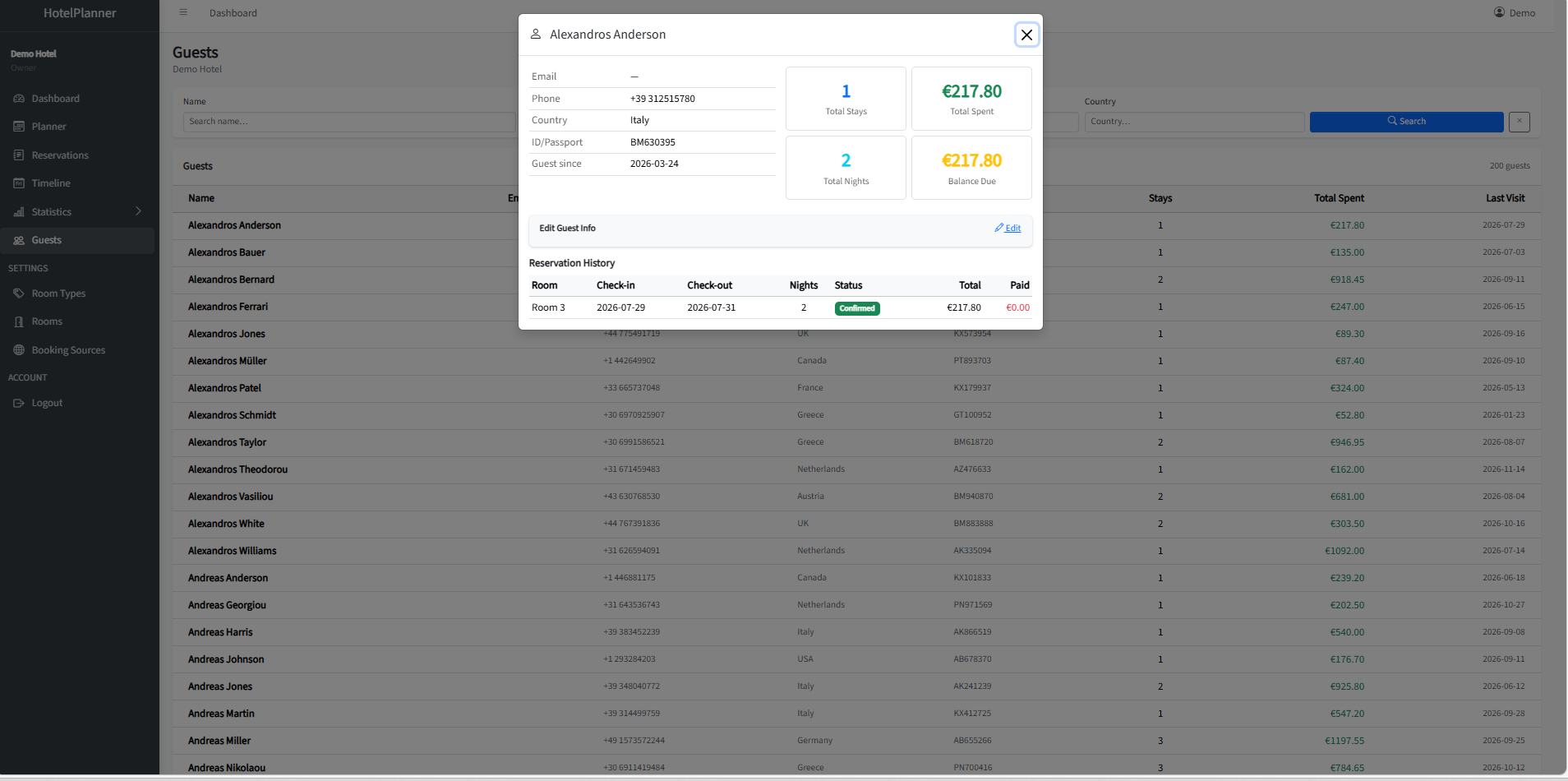Click the Planner calendar icon
This screenshot has height=781, width=1568.
point(19,127)
